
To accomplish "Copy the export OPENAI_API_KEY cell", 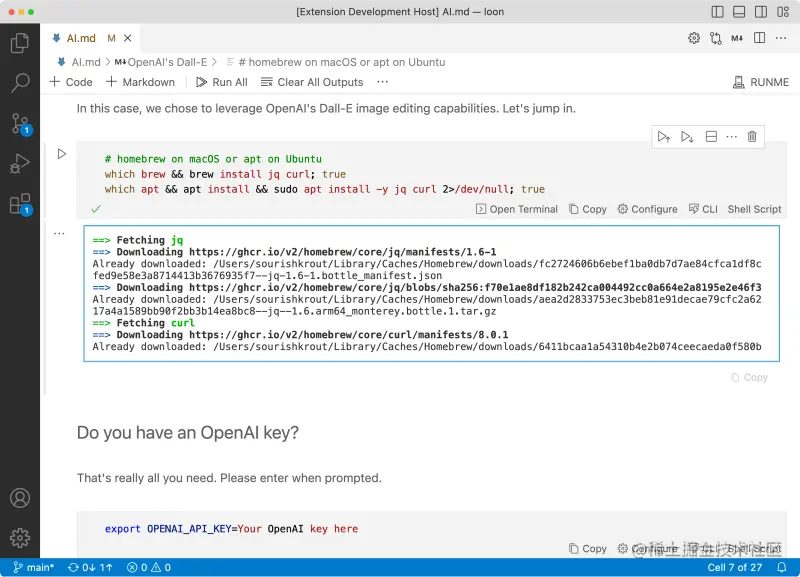I will (588, 548).
